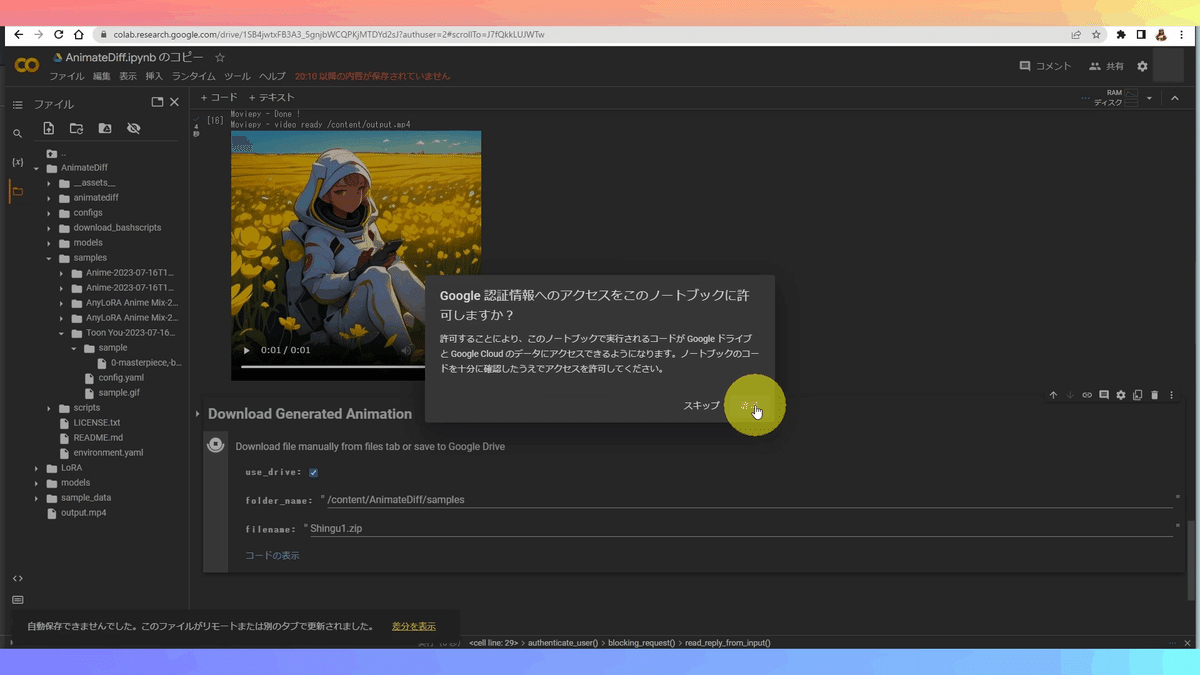Reload the browser page

pos(59,34)
